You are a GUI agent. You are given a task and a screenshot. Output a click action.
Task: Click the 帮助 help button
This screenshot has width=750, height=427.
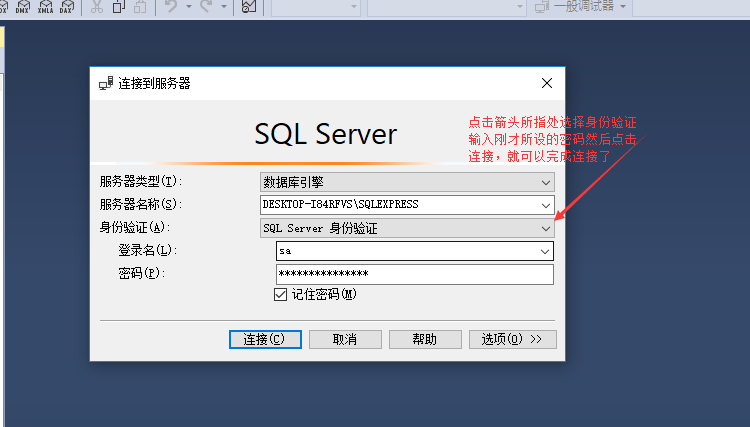(x=425, y=339)
